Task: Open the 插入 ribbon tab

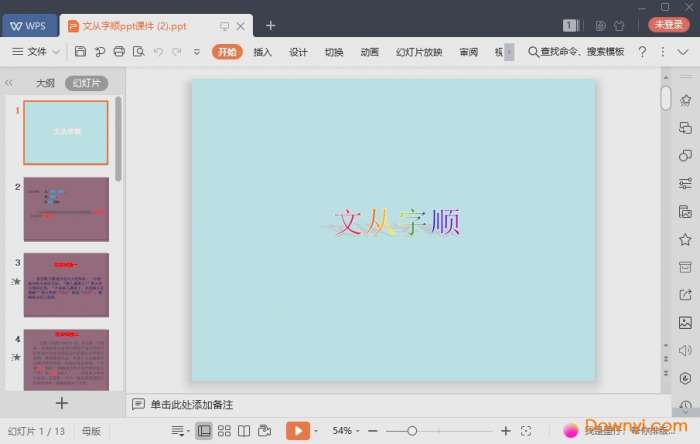Action: 263,52
